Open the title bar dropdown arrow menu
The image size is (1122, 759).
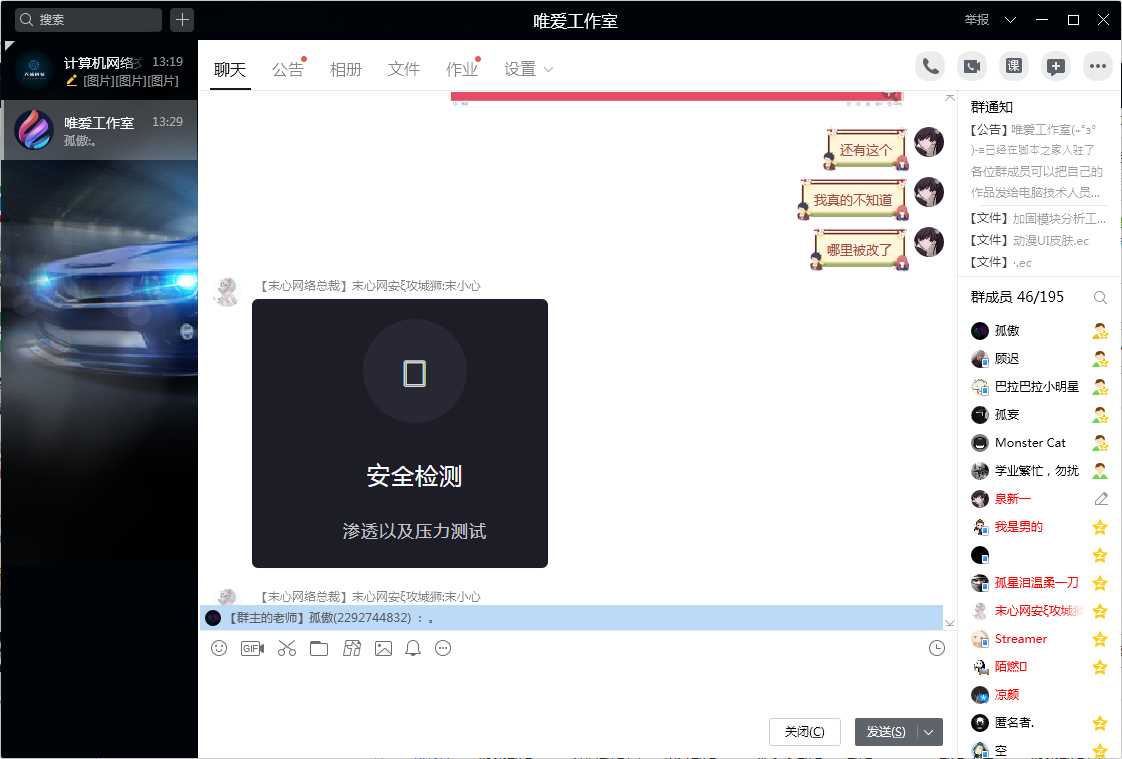(x=1010, y=20)
